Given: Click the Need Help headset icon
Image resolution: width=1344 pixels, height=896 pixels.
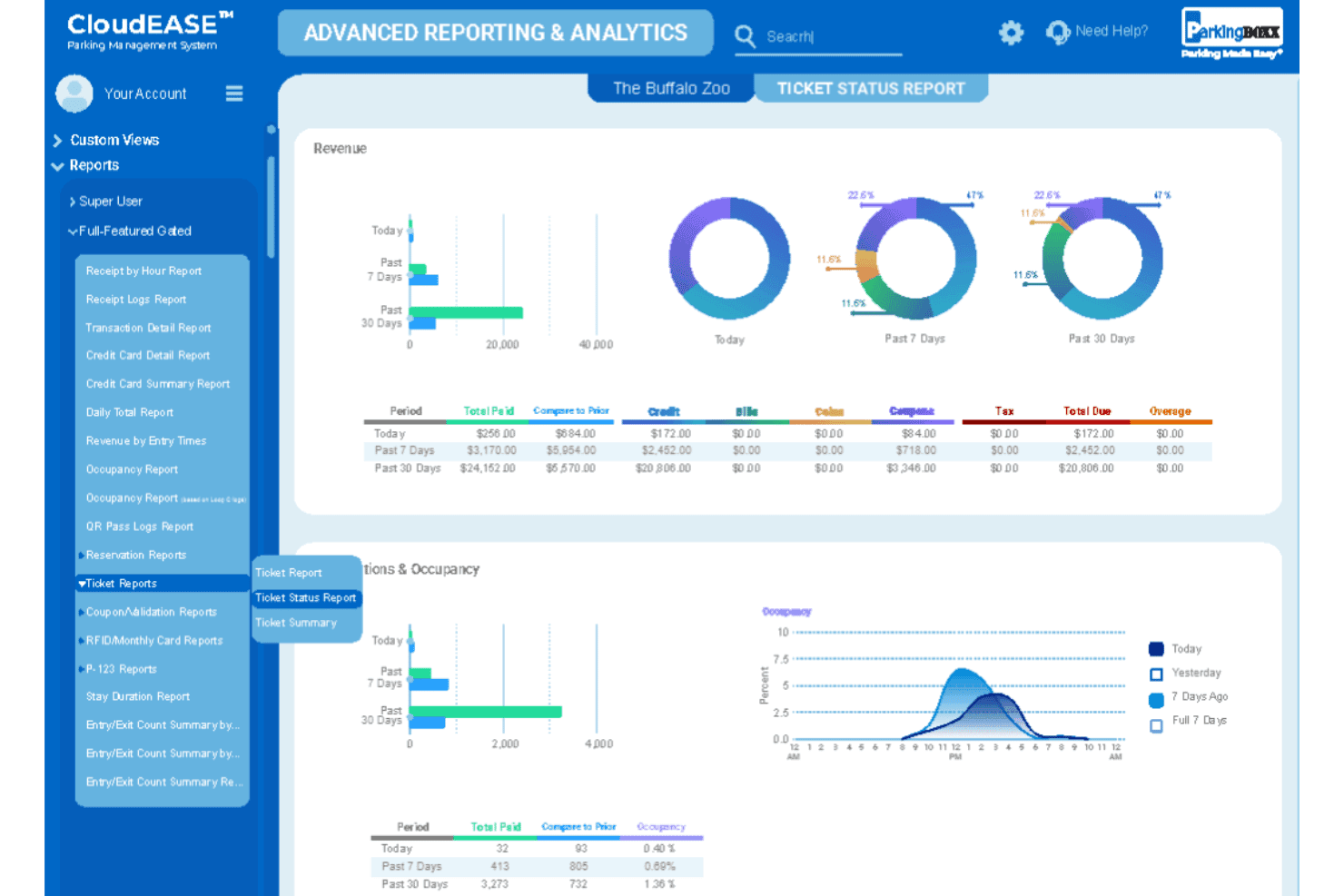Looking at the screenshot, I should [x=1057, y=33].
